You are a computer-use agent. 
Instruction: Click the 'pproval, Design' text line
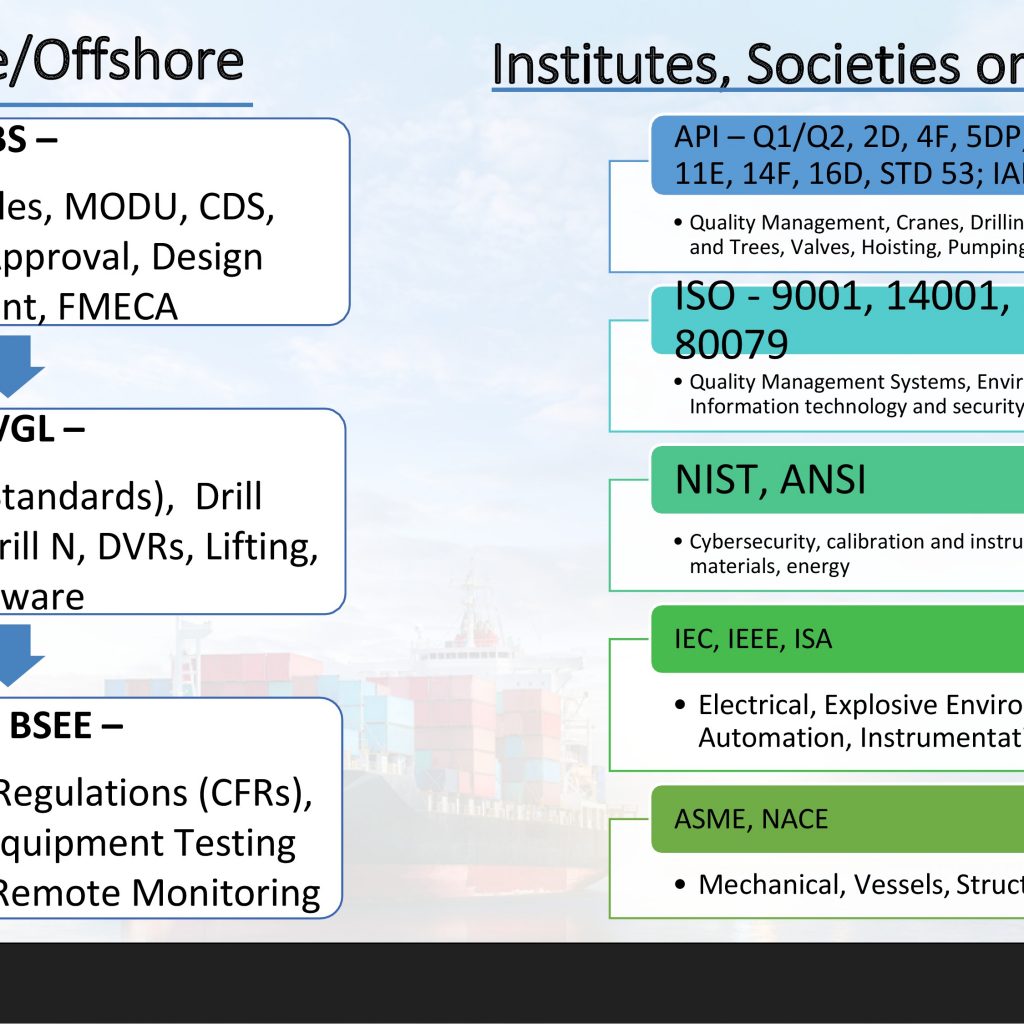coord(131,257)
